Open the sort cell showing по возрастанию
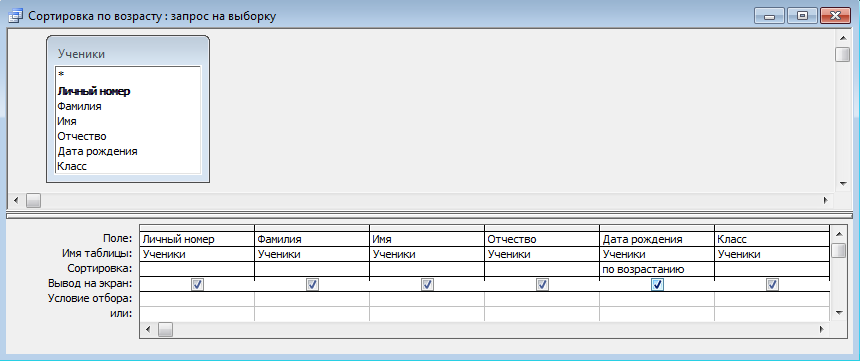860x361 pixels. point(657,269)
